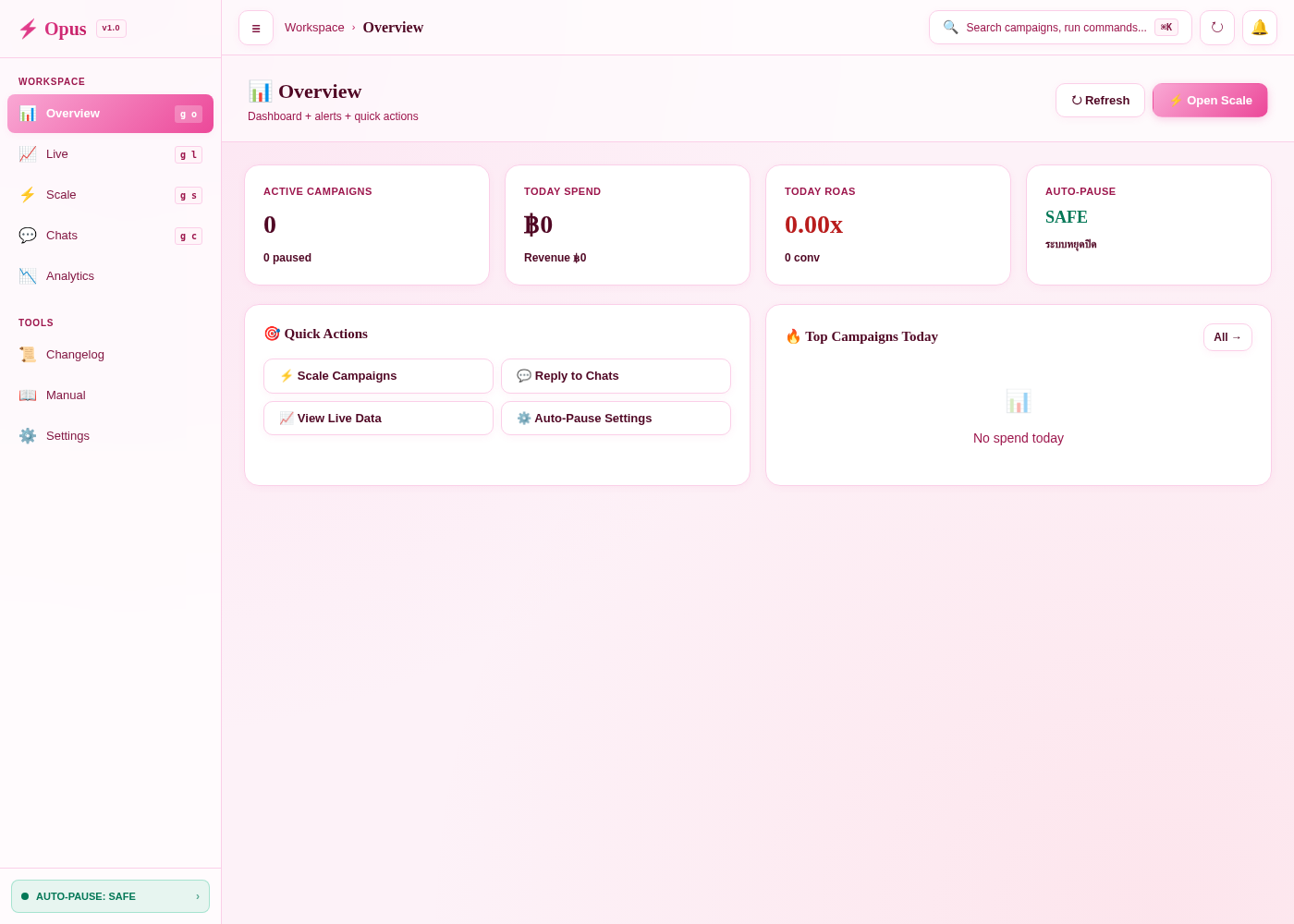Open Scale in sidebar navigation

click(x=110, y=195)
